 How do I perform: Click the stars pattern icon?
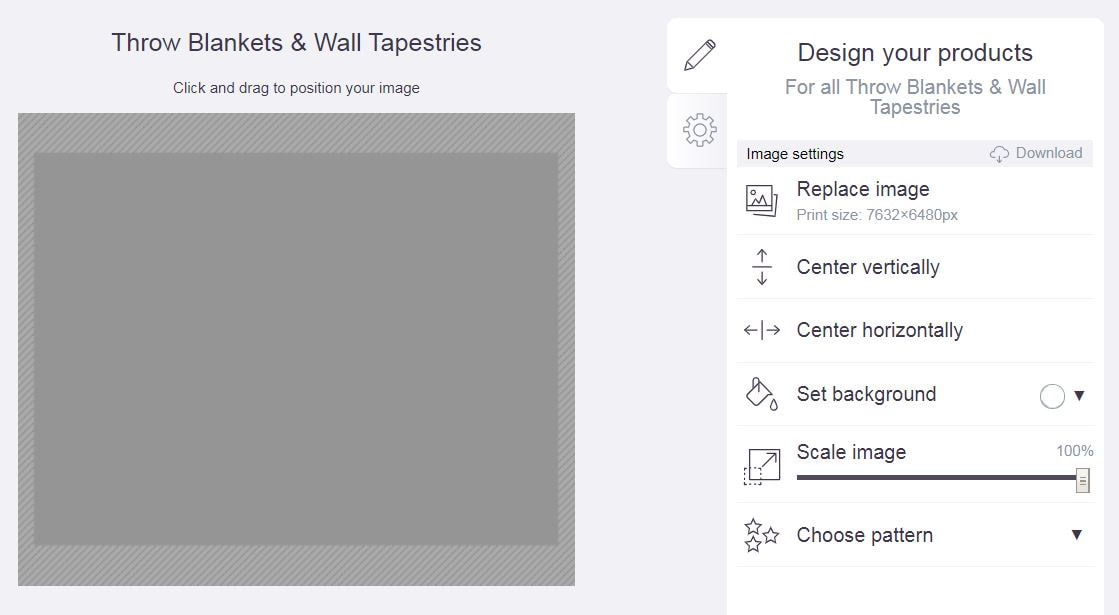(x=761, y=535)
